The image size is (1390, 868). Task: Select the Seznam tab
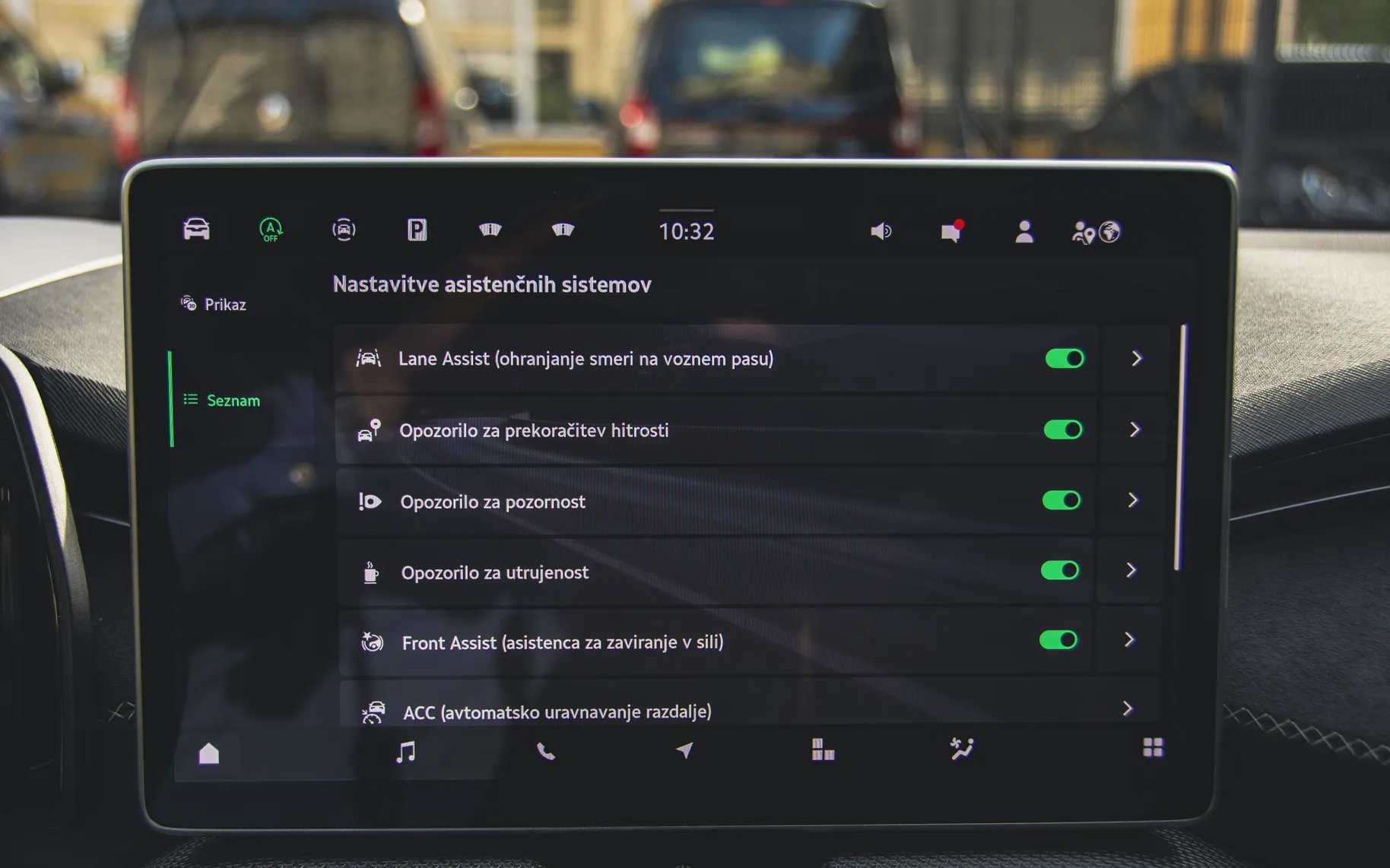(222, 400)
